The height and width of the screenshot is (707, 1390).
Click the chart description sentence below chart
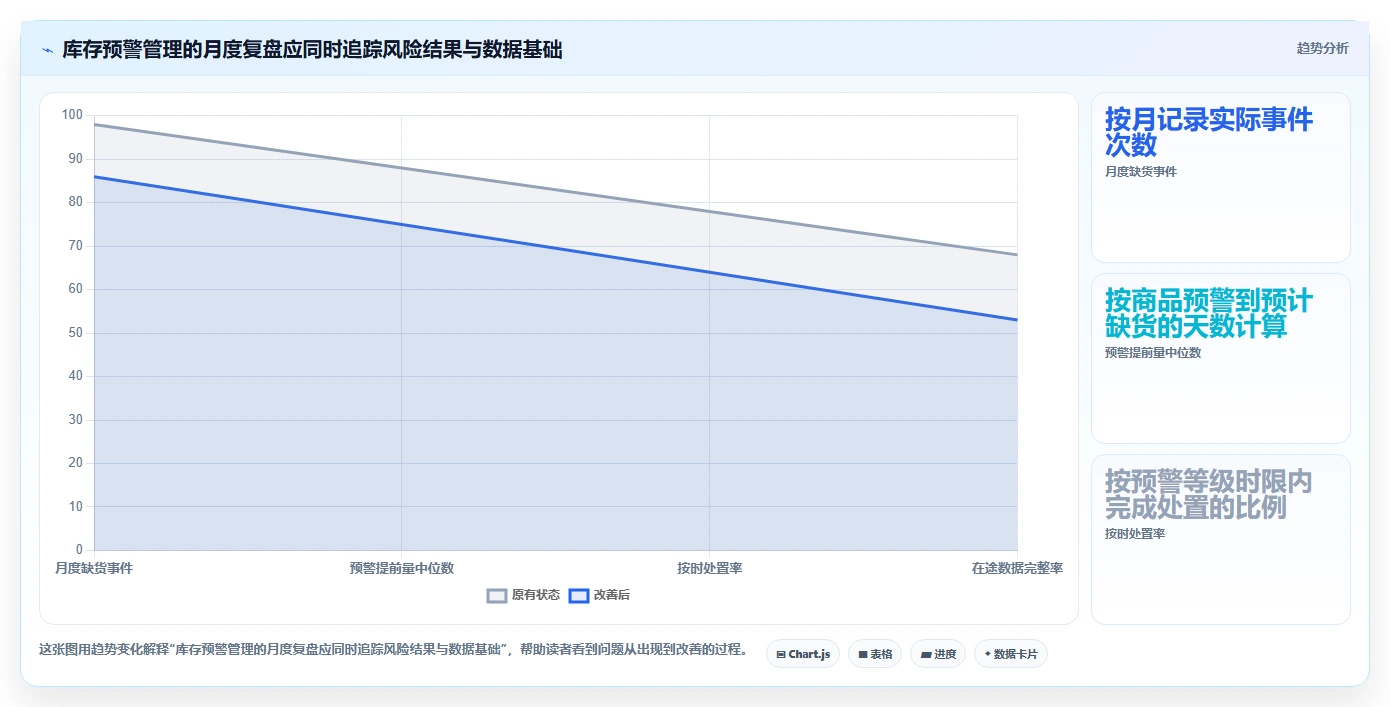393,650
